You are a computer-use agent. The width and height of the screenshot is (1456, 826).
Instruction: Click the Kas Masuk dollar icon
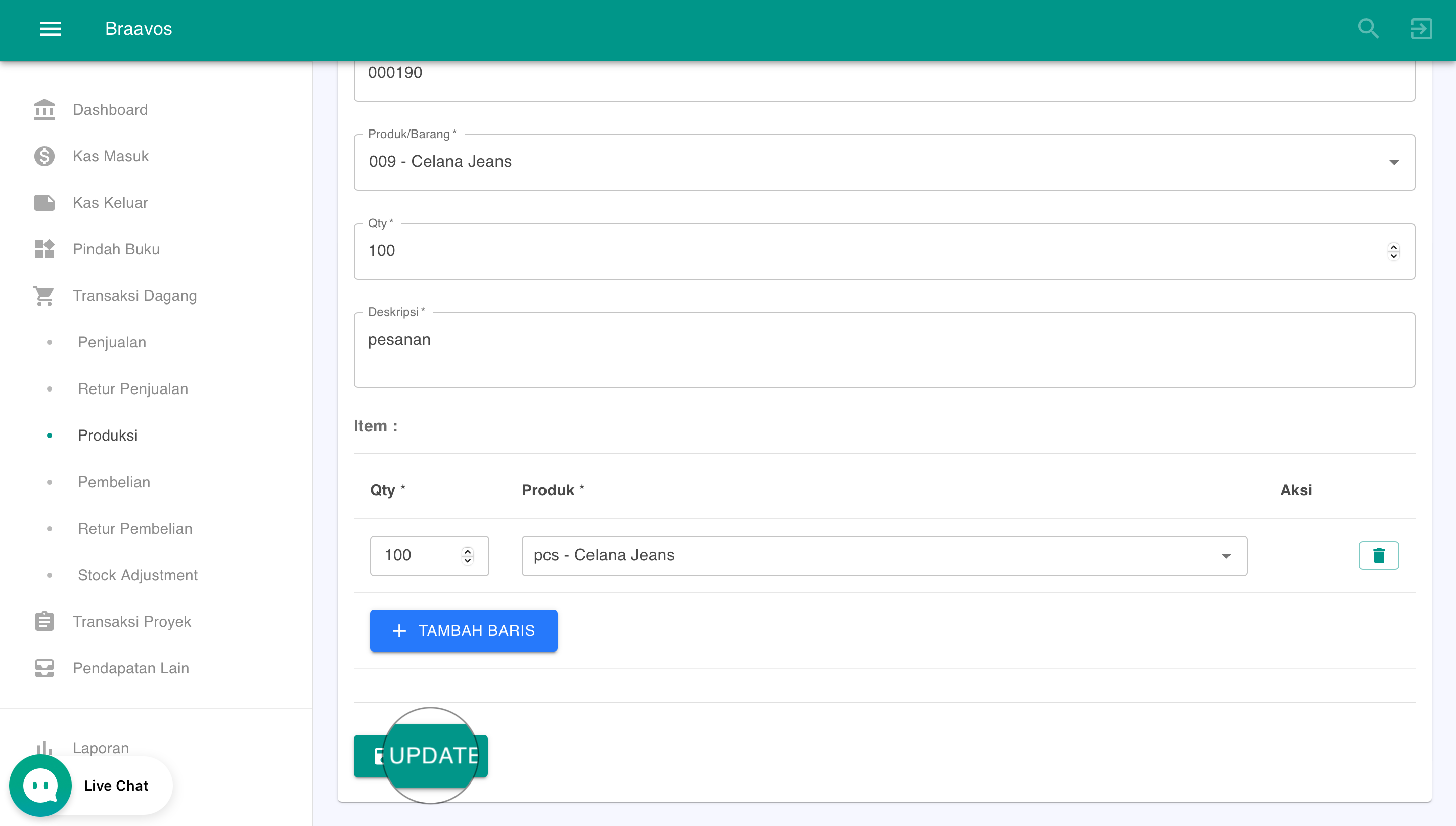(x=44, y=156)
